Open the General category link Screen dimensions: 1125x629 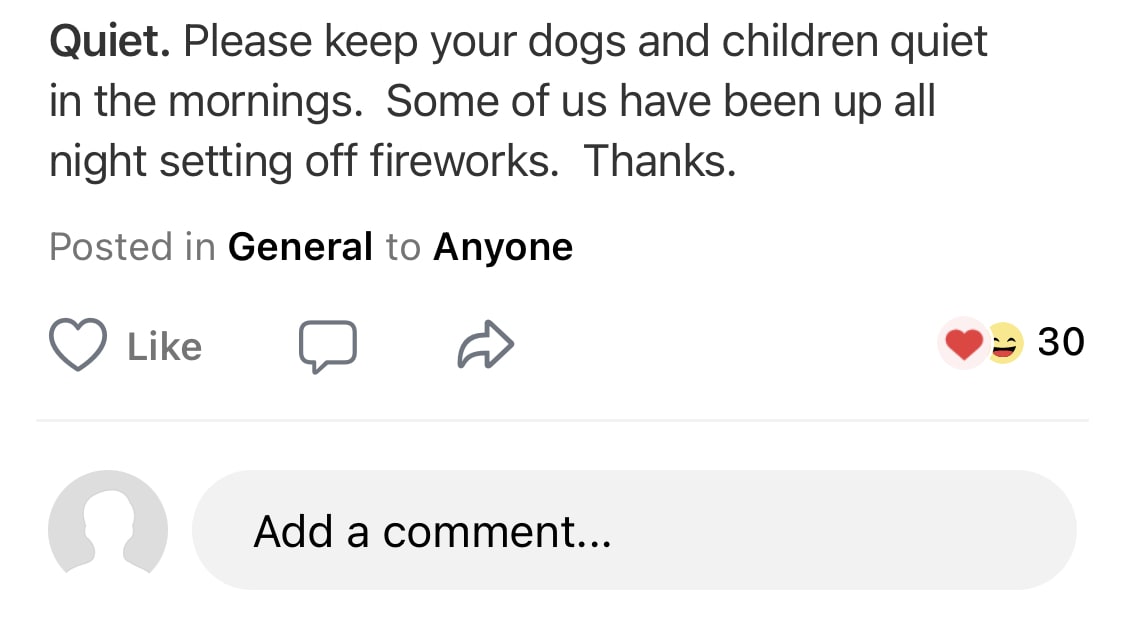(x=300, y=247)
